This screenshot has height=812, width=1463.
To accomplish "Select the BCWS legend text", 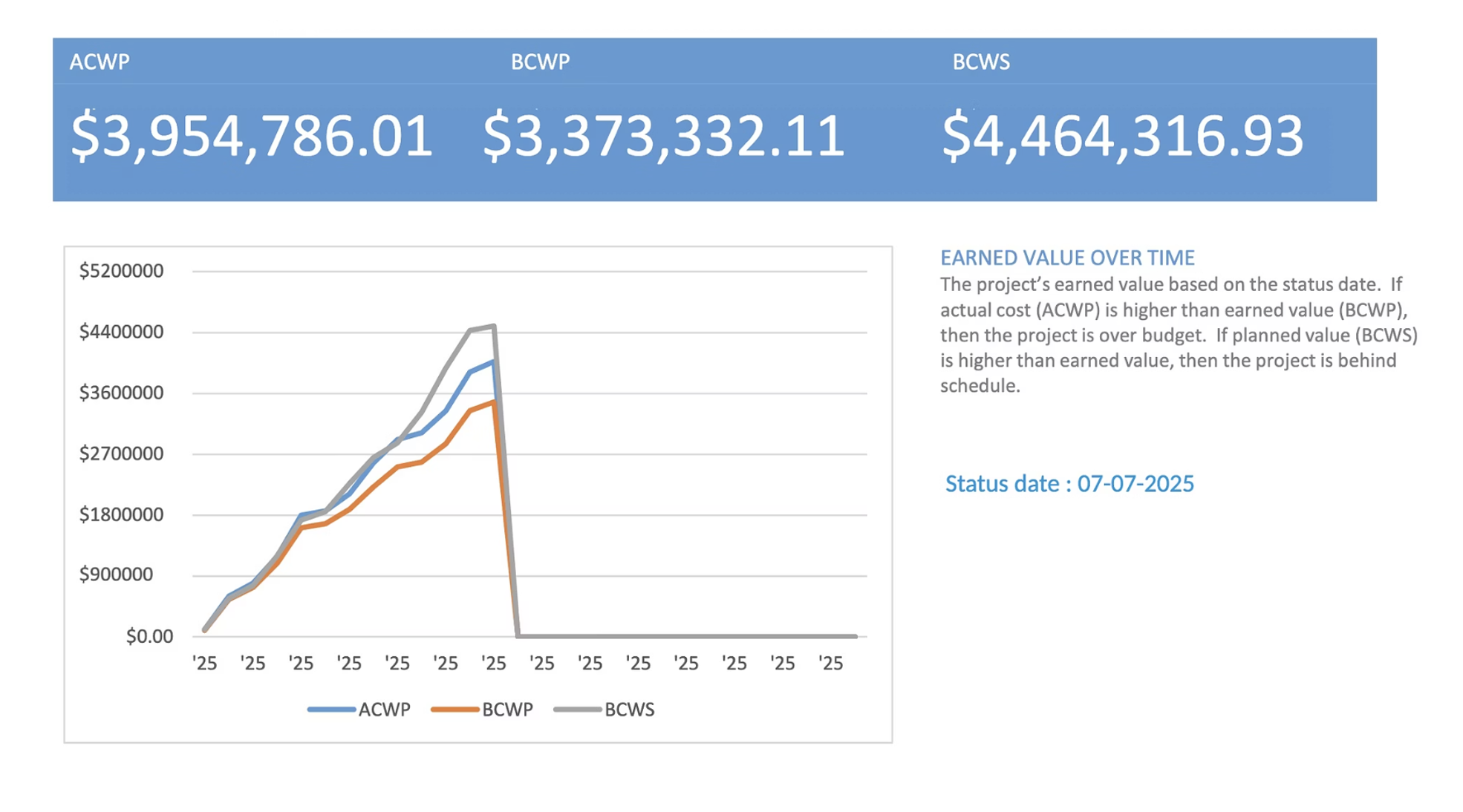I will click(629, 710).
